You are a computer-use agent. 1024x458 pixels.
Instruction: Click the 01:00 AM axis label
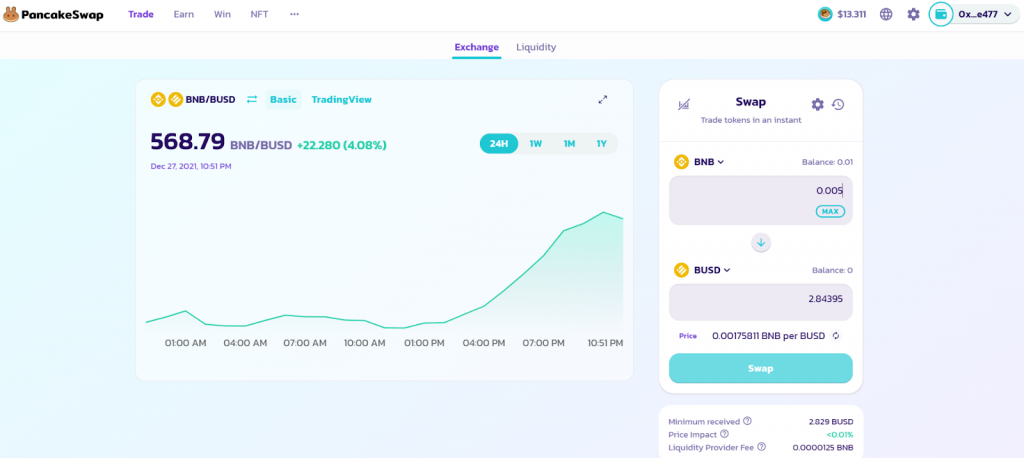click(185, 343)
